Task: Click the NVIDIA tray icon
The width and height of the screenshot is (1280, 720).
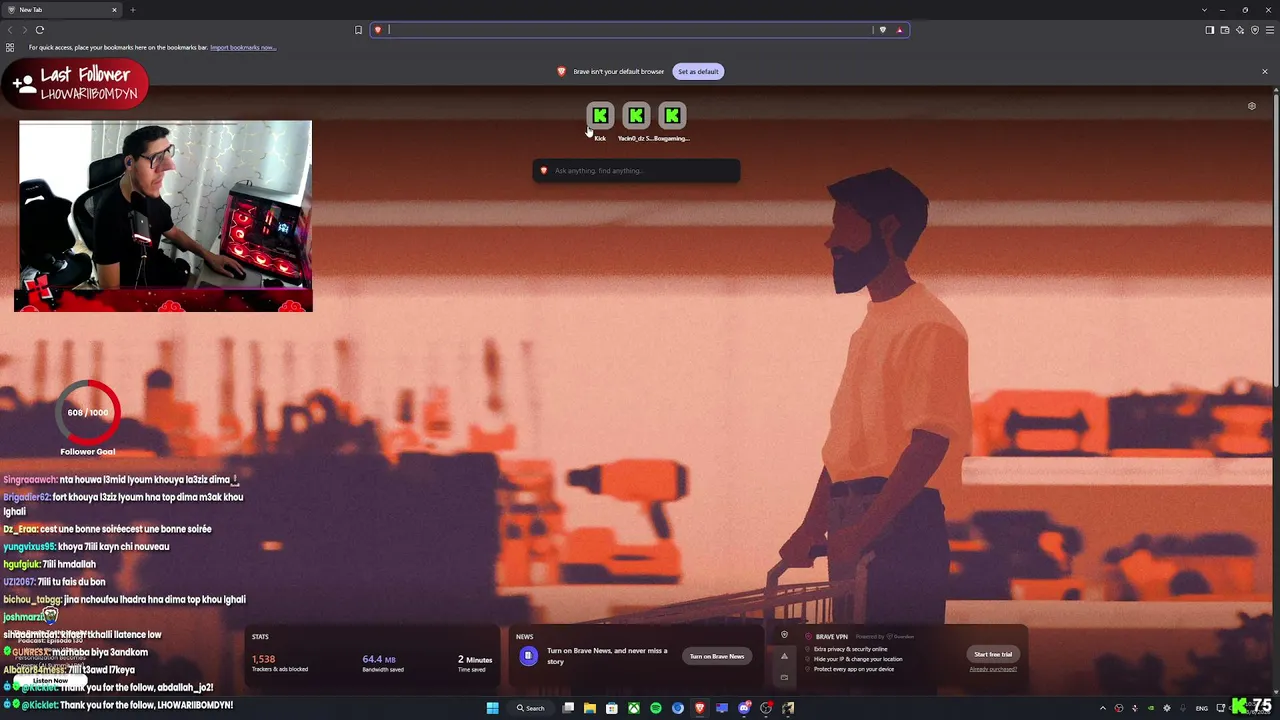Action: [1151, 708]
